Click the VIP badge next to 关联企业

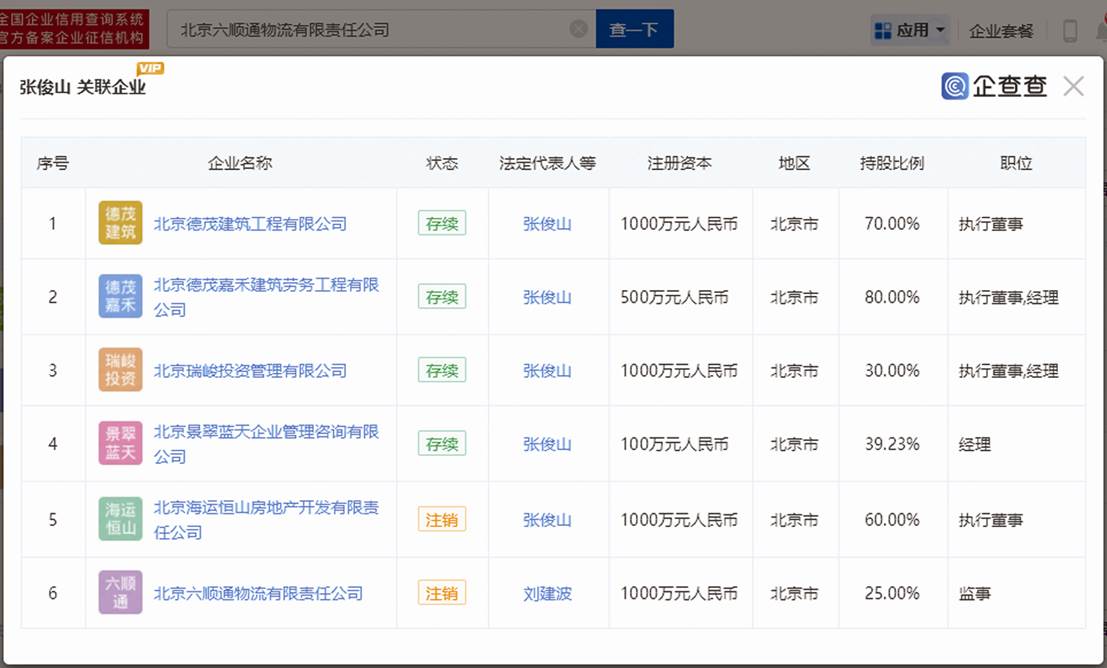click(150, 68)
